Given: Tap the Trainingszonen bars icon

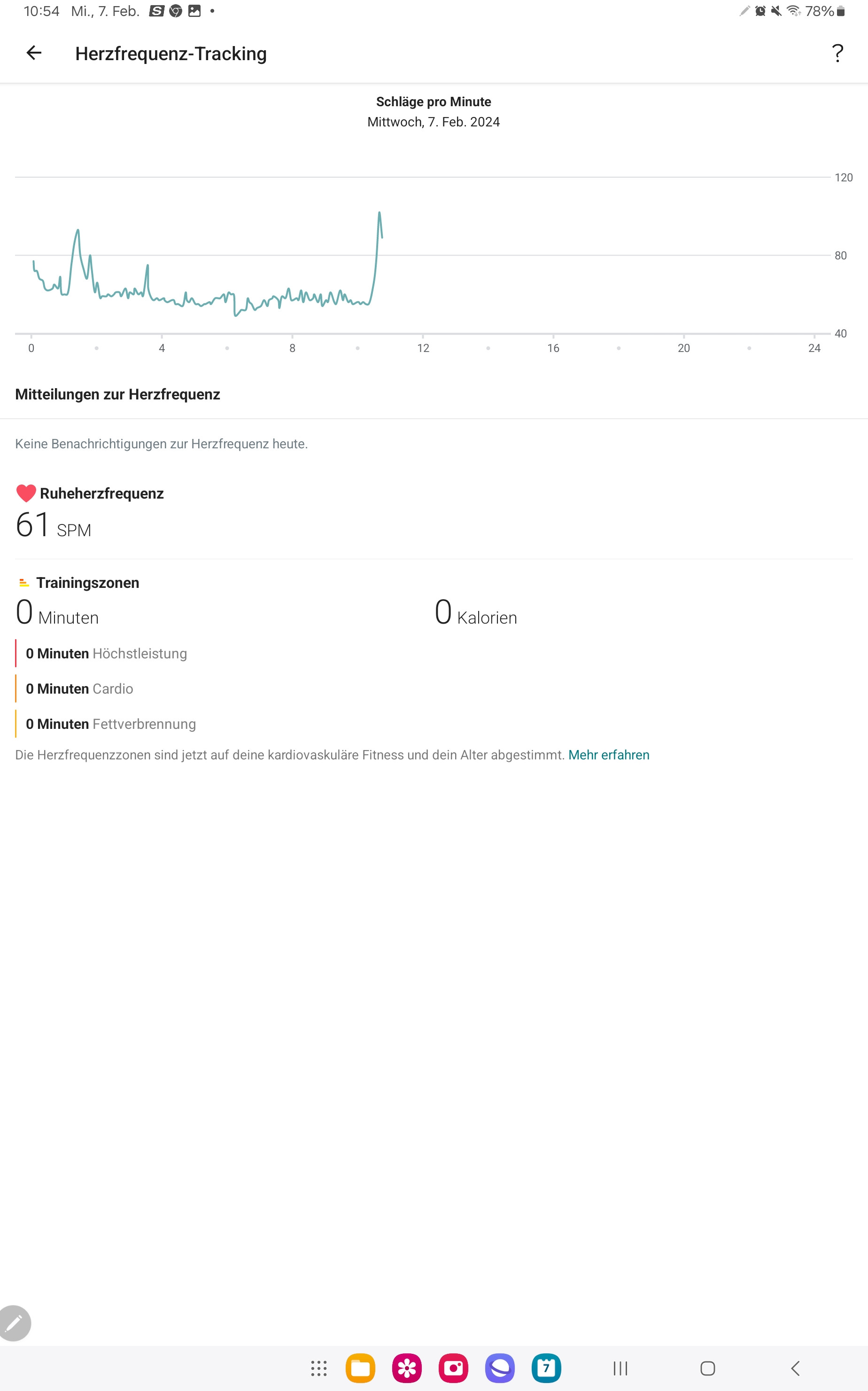Looking at the screenshot, I should pyautogui.click(x=23, y=583).
